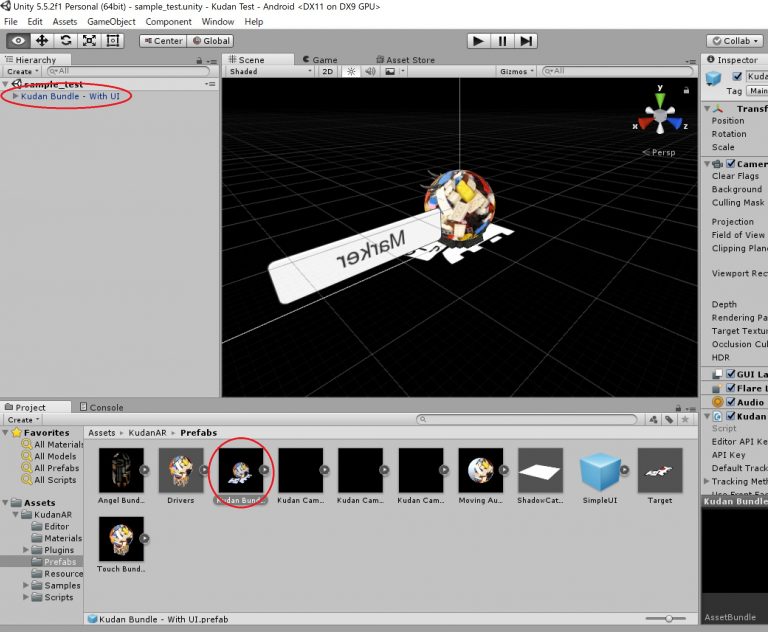Collapse the sample_test scene
The height and width of the screenshot is (632, 768).
tap(5, 84)
